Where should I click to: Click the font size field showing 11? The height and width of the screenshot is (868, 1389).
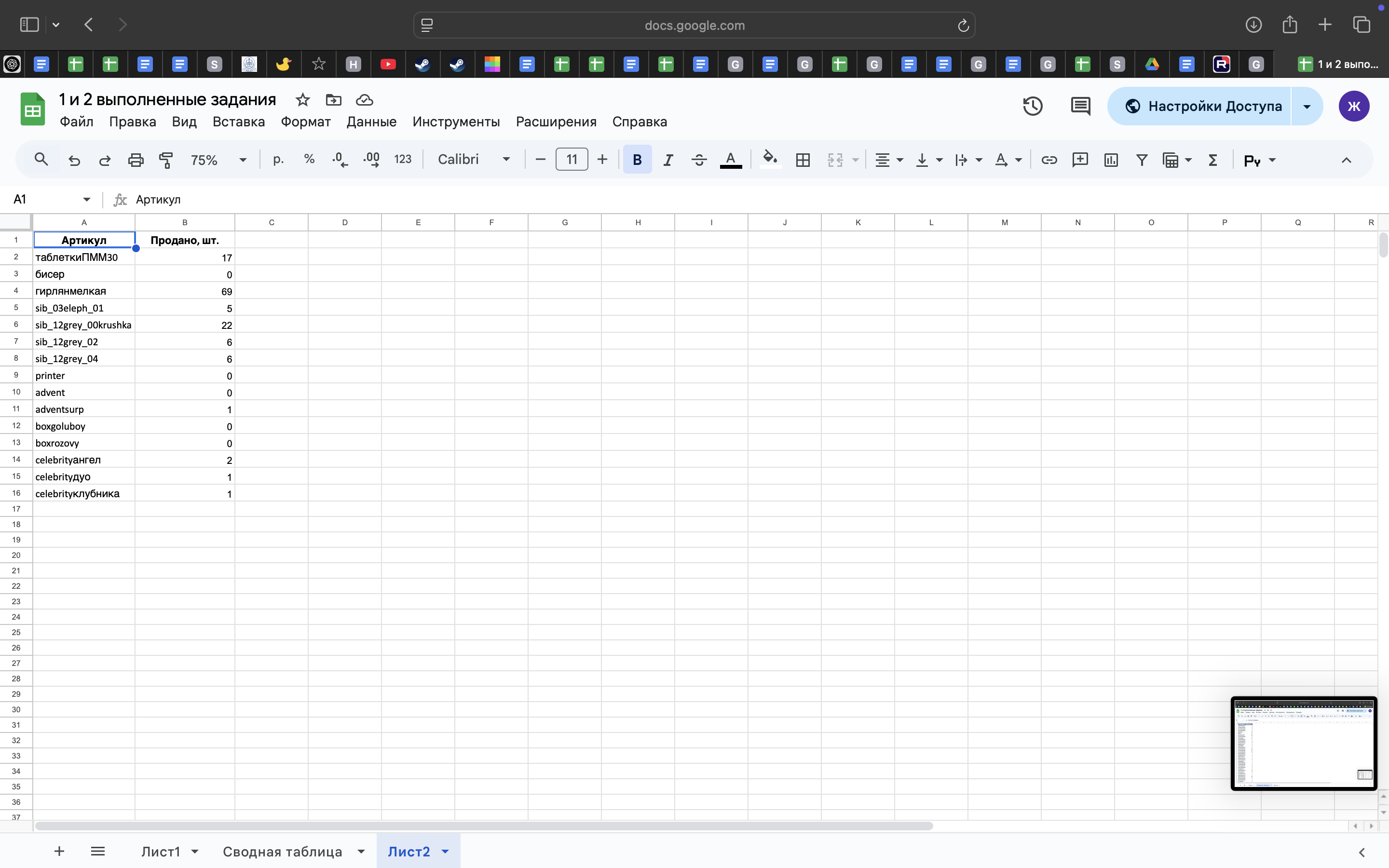pos(572,160)
